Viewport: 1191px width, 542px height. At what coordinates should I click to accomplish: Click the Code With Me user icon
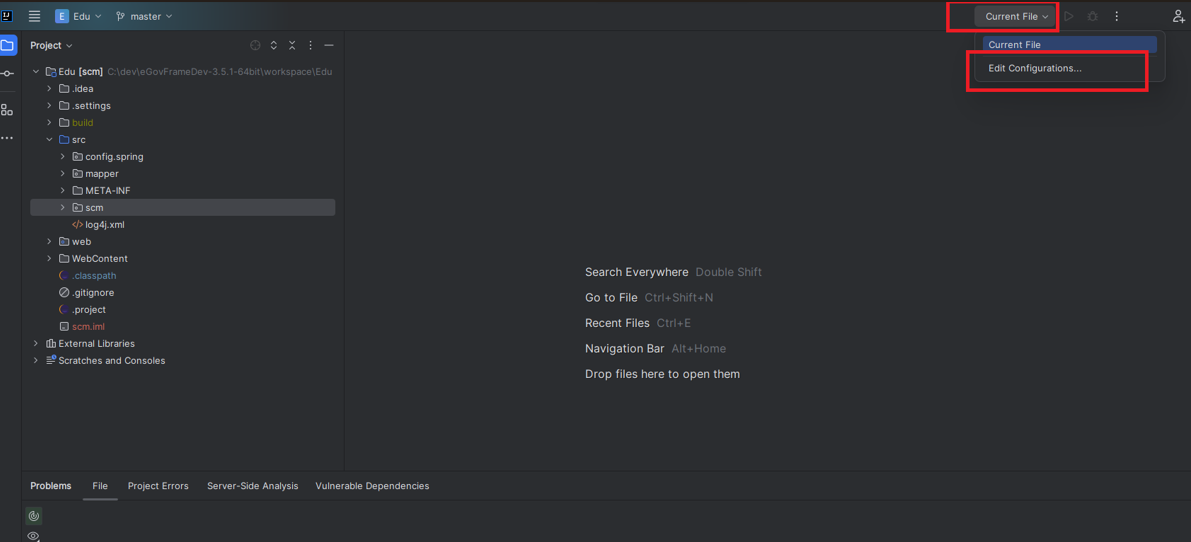[1179, 16]
